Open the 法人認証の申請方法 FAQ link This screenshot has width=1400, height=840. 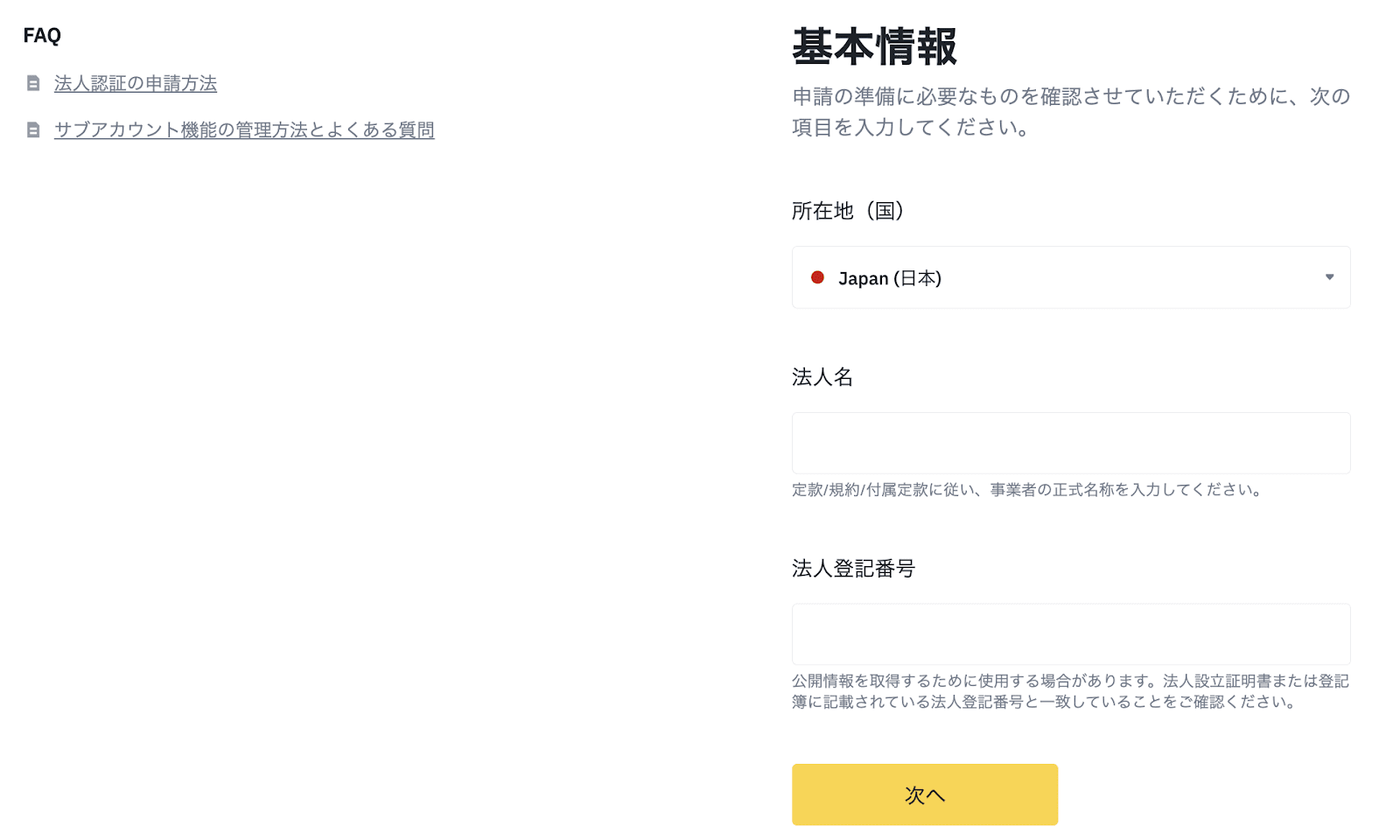point(136,84)
